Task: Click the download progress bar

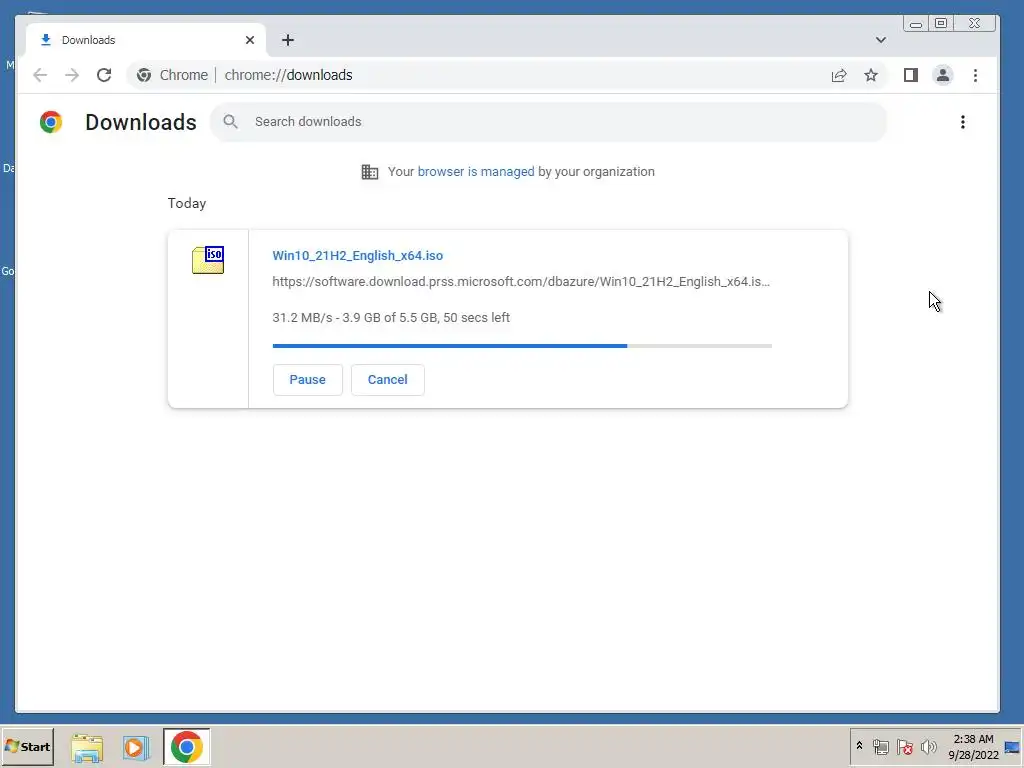Action: 522,345
